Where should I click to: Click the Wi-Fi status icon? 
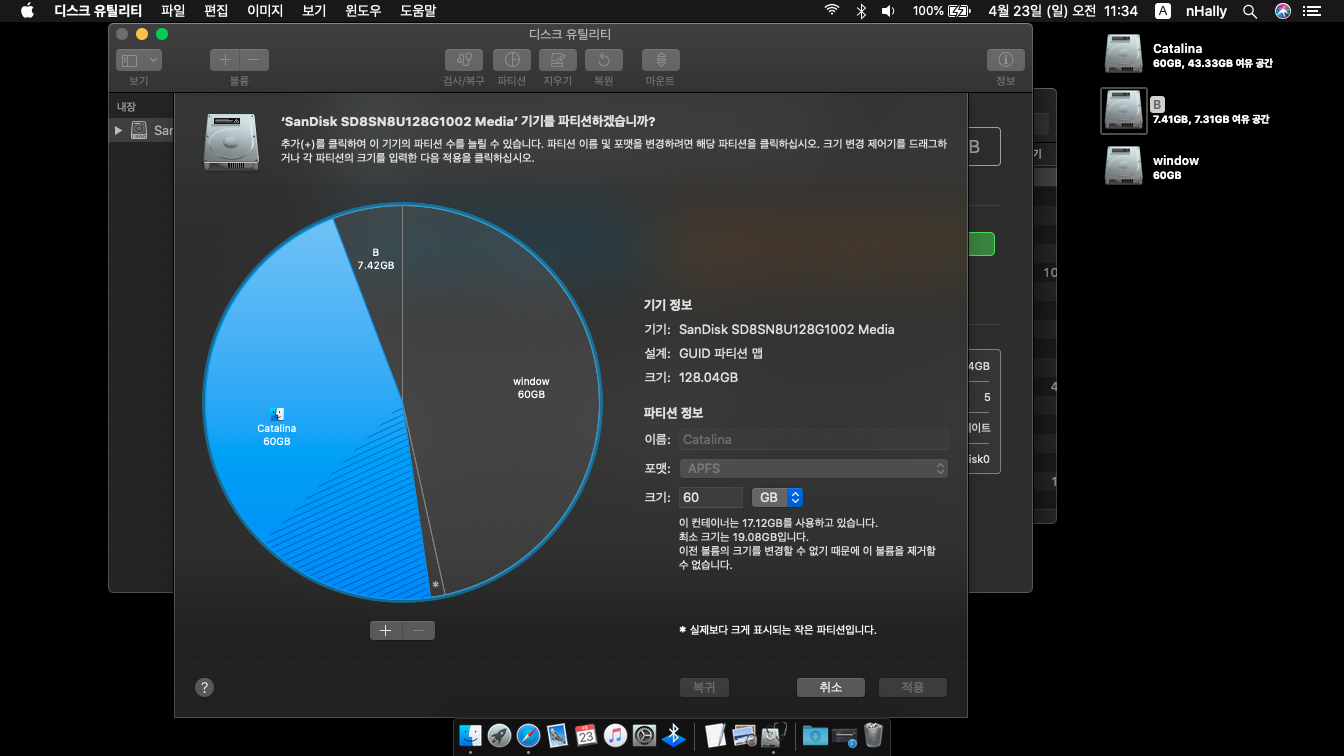click(831, 11)
